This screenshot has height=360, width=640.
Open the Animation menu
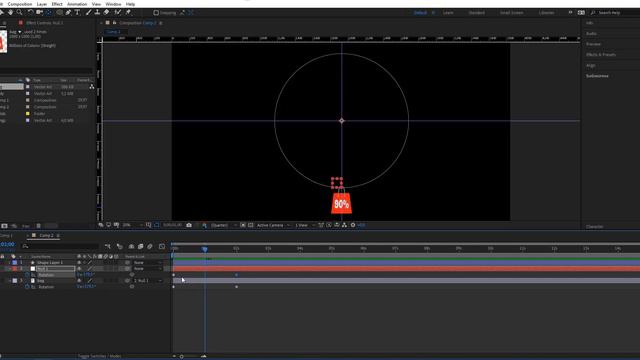point(77,4)
